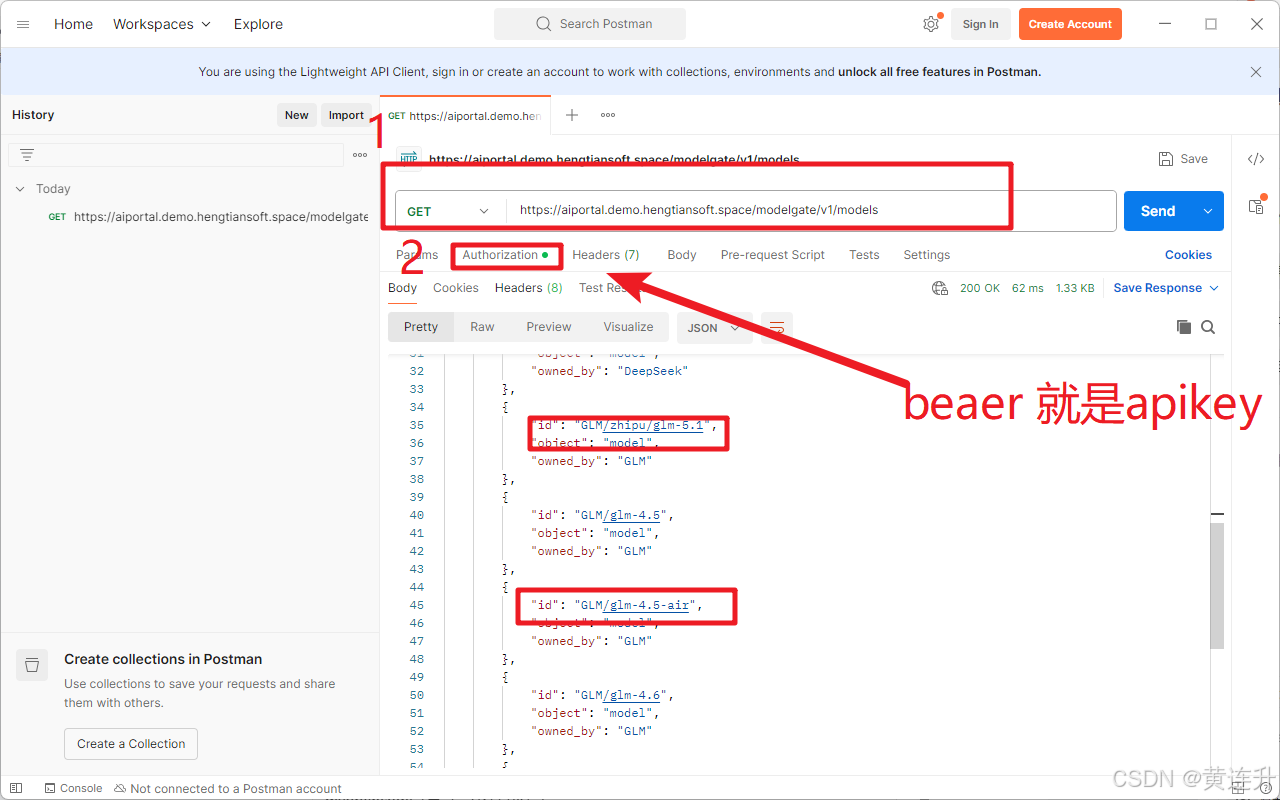Viewport: 1280px width, 800px height.
Task: Click the trash box icon beside Create collections
Action: point(32,665)
